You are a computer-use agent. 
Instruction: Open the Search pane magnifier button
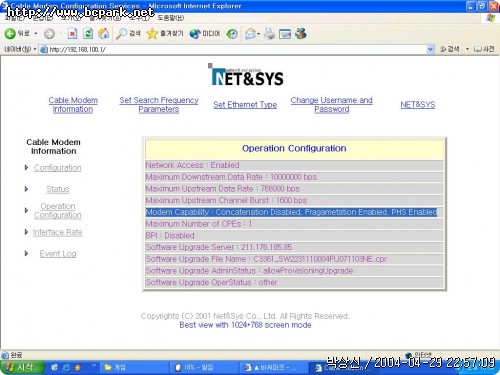[x=128, y=33]
